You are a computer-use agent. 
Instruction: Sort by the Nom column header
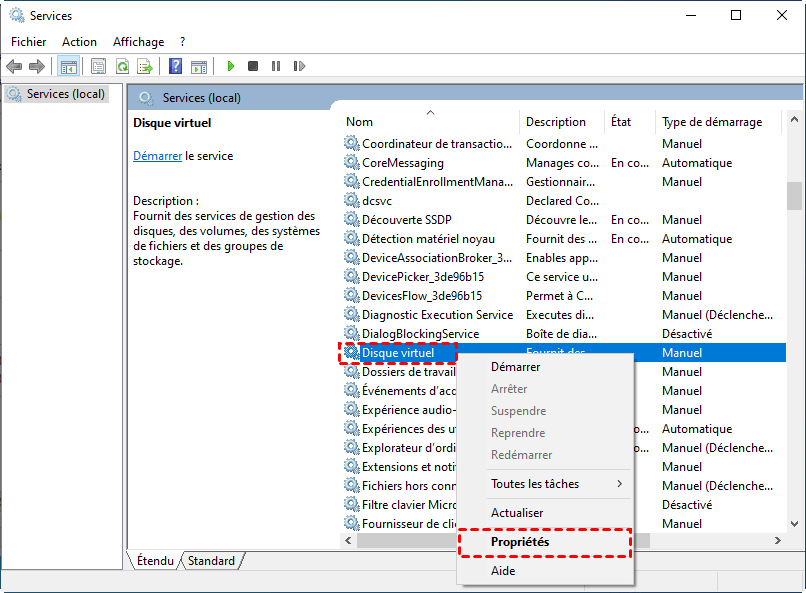(x=431, y=122)
